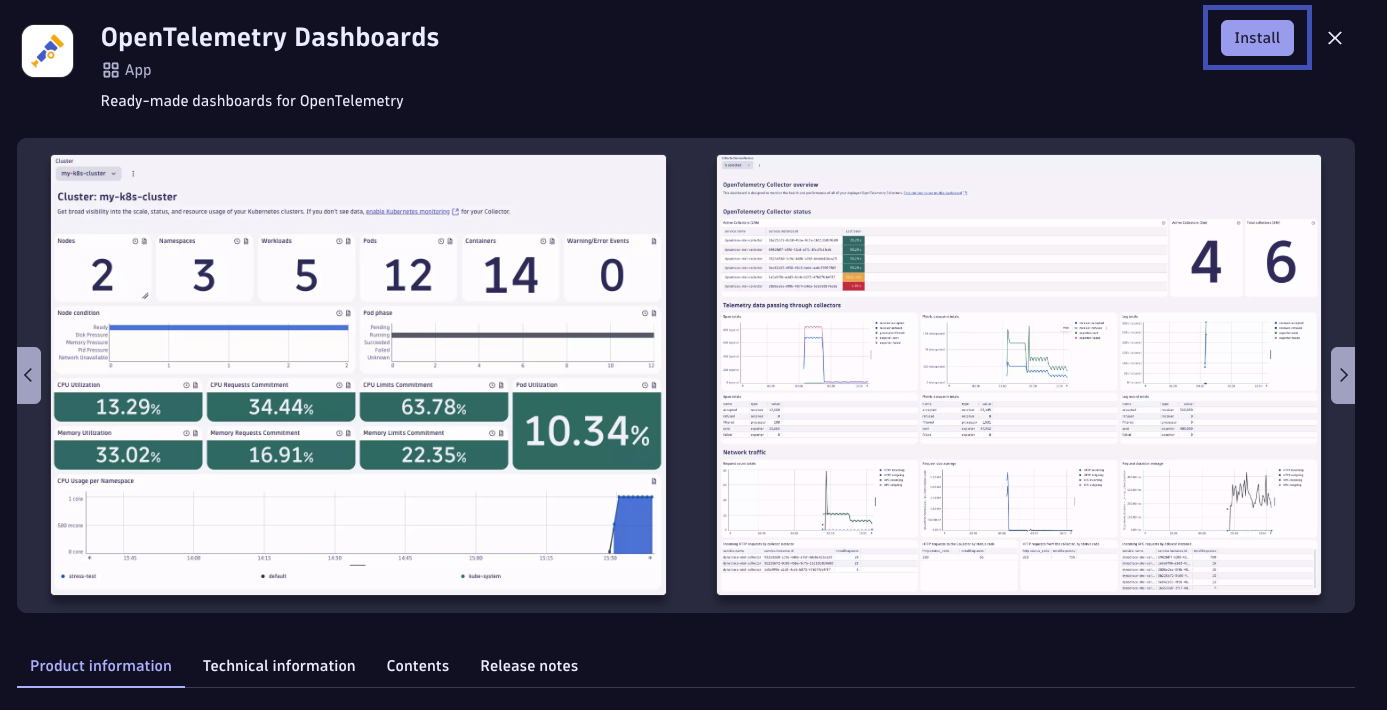
Task: Click the copy icon on the Pod phase panel
Action: coord(653,312)
